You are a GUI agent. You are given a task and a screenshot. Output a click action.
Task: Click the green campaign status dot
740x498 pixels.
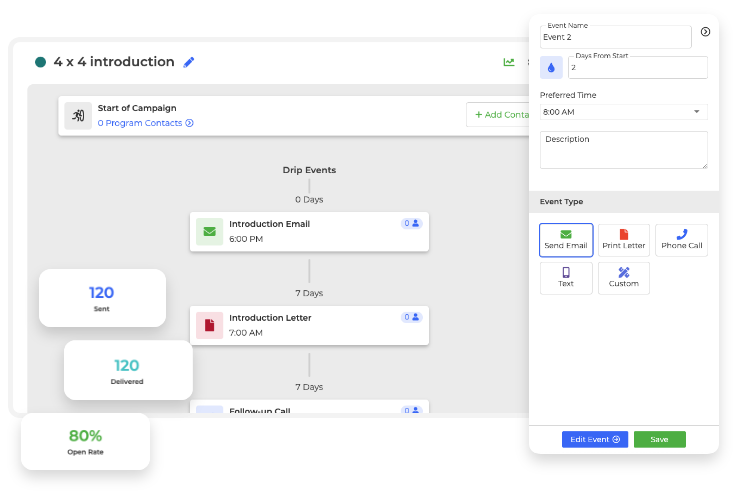coord(41,62)
